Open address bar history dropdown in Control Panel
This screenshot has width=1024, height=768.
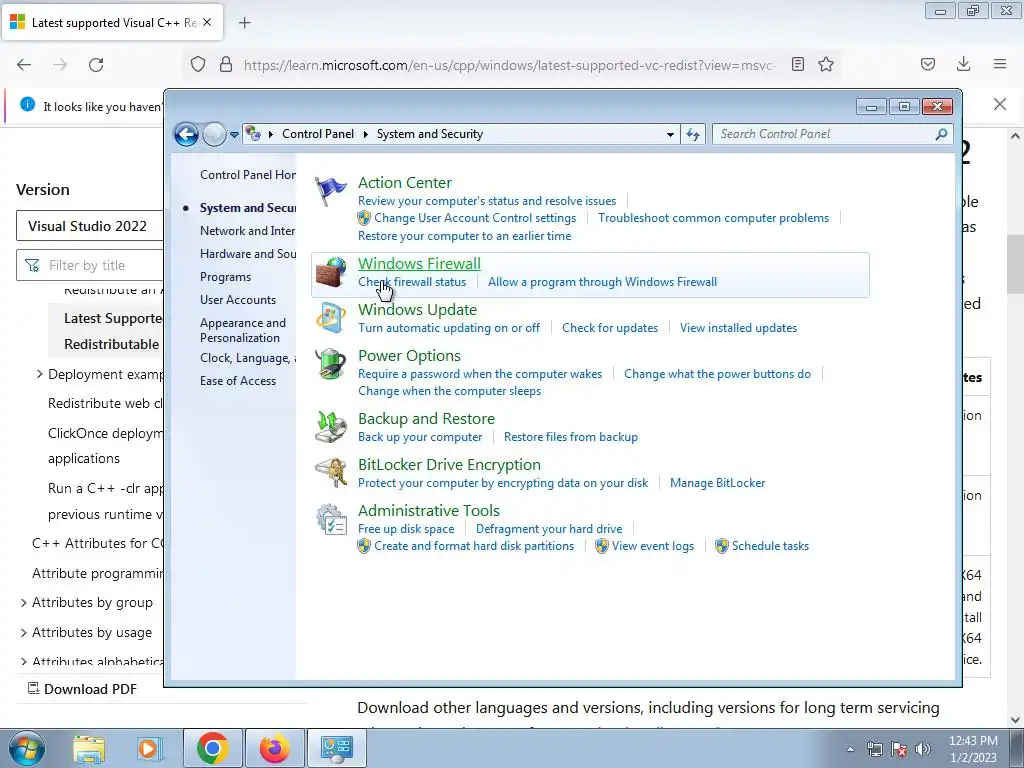tap(670, 135)
